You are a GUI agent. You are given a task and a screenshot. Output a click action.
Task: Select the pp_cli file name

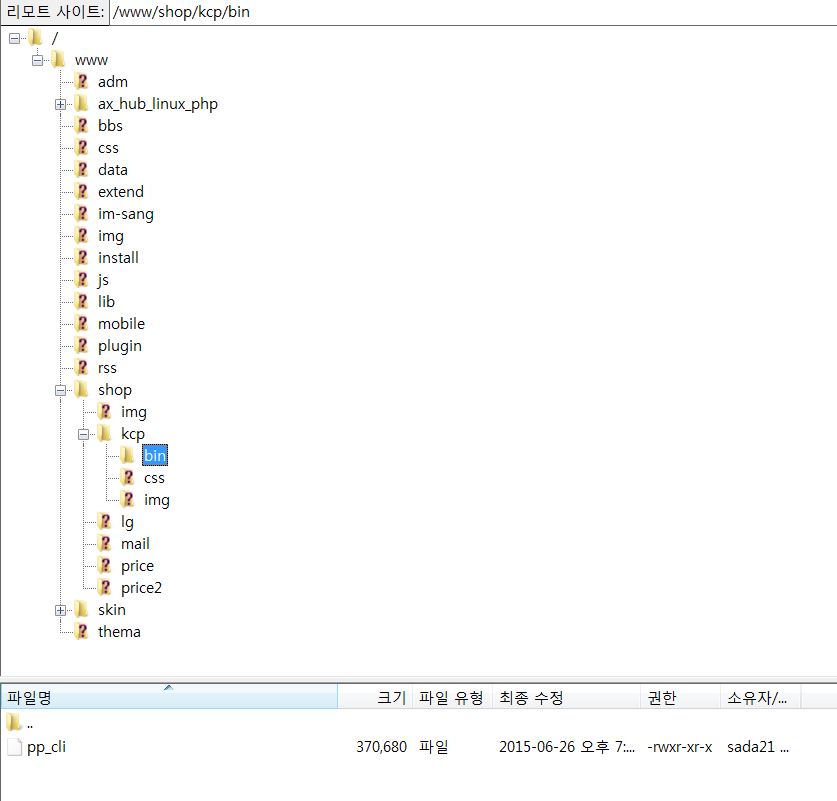click(x=46, y=747)
